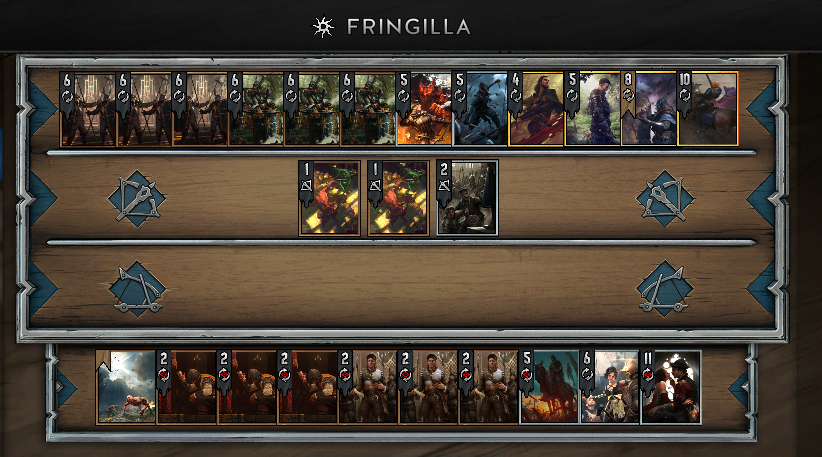Choose the fiery 5-strength card in top row
822x457 pixels.
pyautogui.click(x=424, y=108)
